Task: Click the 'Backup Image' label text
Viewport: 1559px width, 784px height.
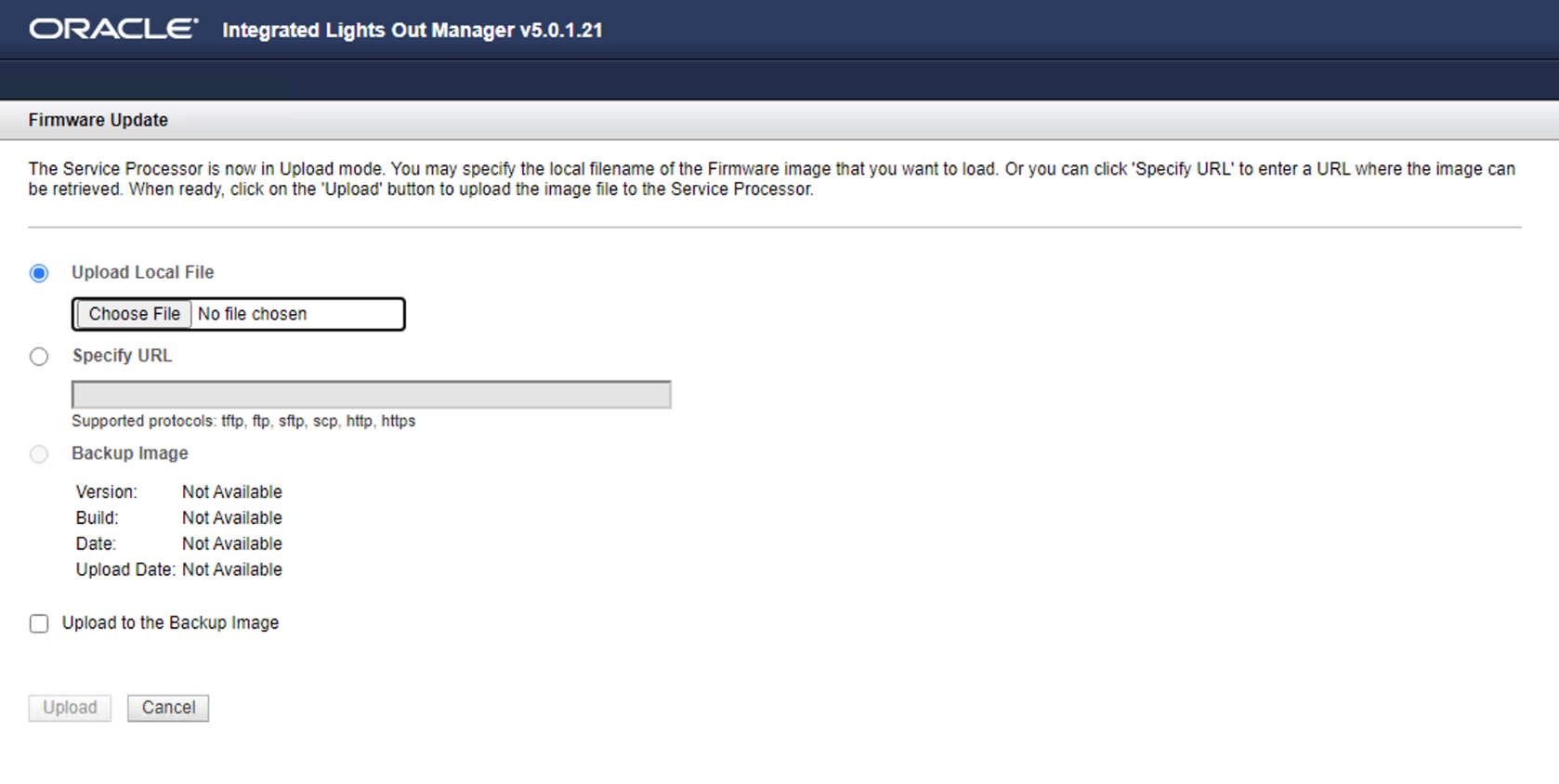Action: point(130,453)
